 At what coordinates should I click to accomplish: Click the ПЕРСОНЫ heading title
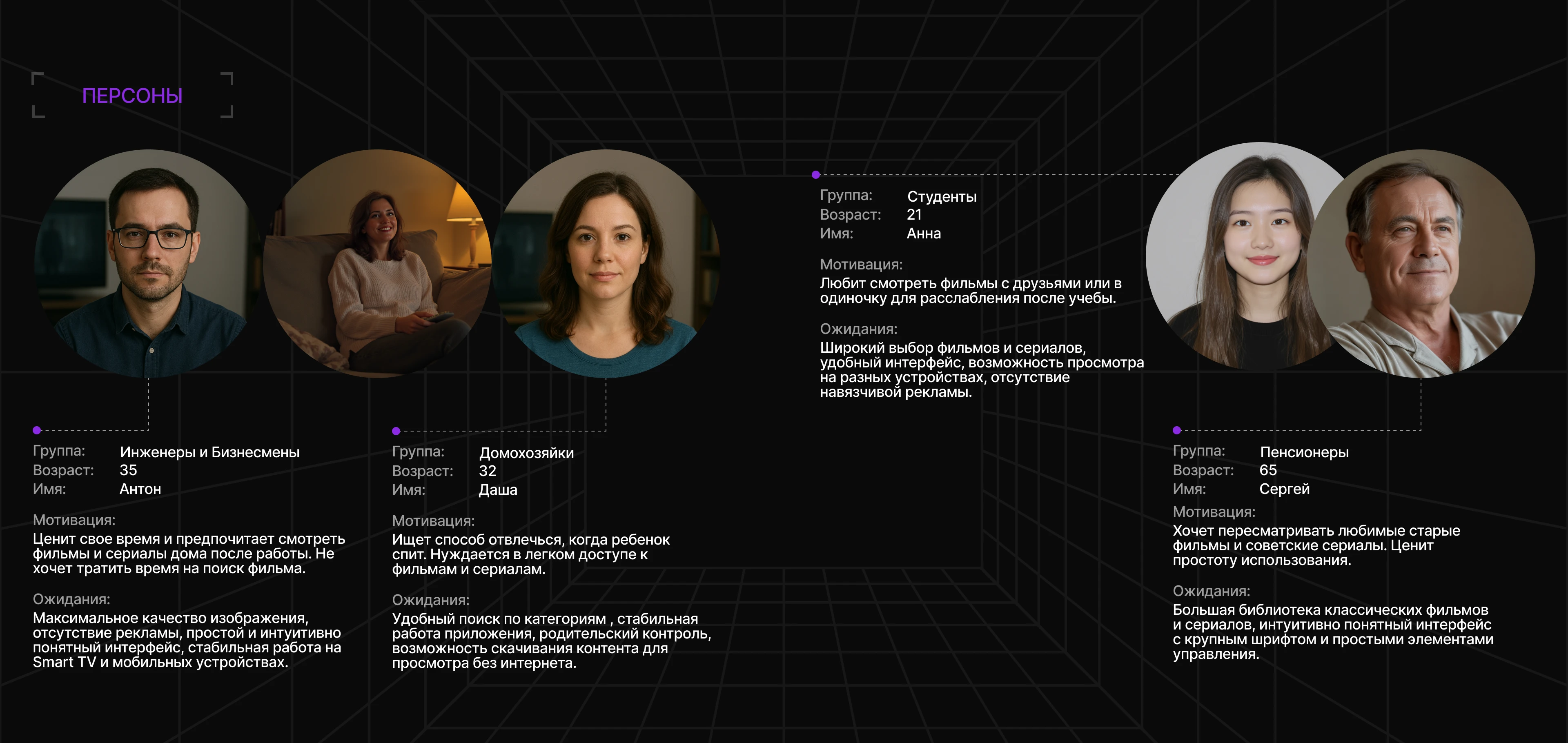(132, 96)
